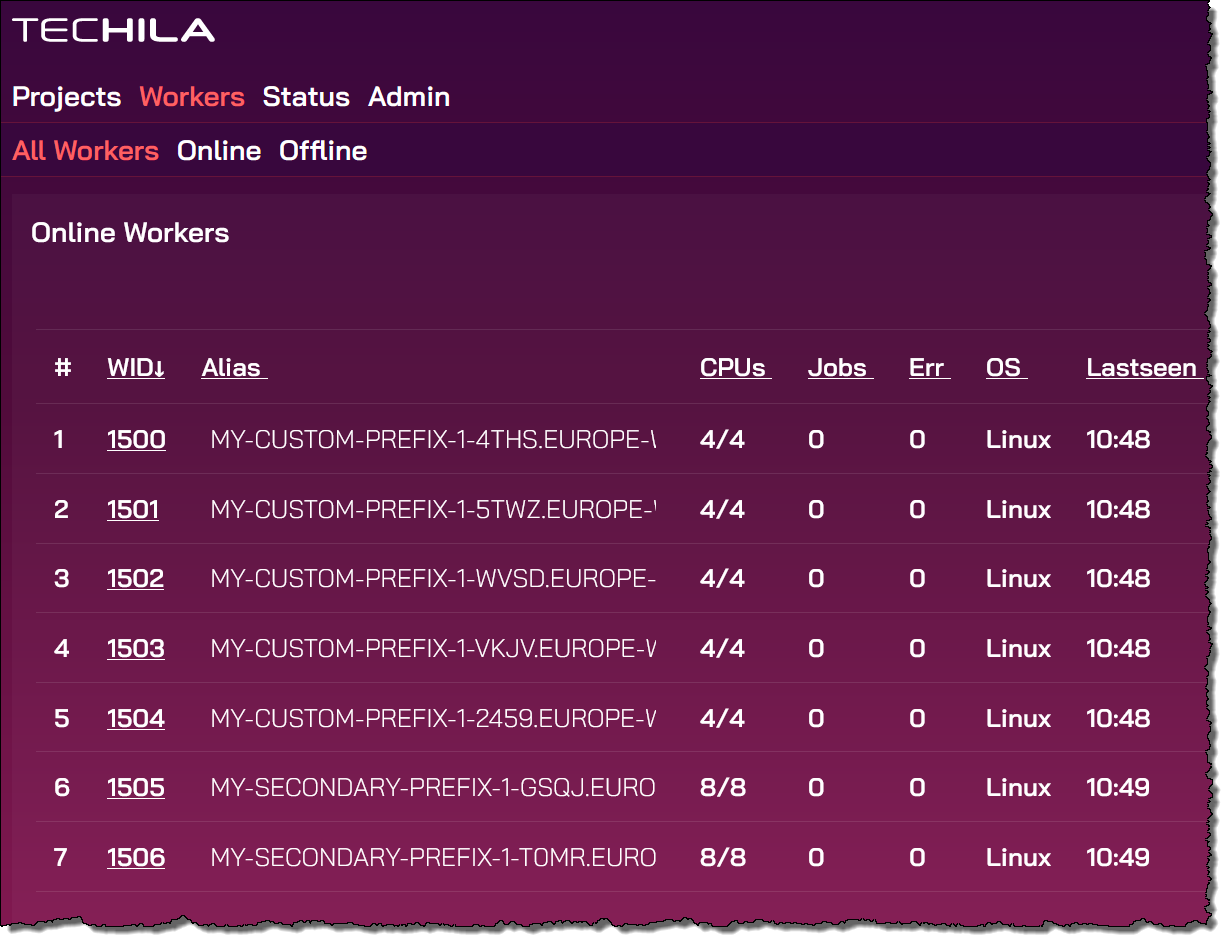Switch to the Offline workers tab

click(x=323, y=151)
